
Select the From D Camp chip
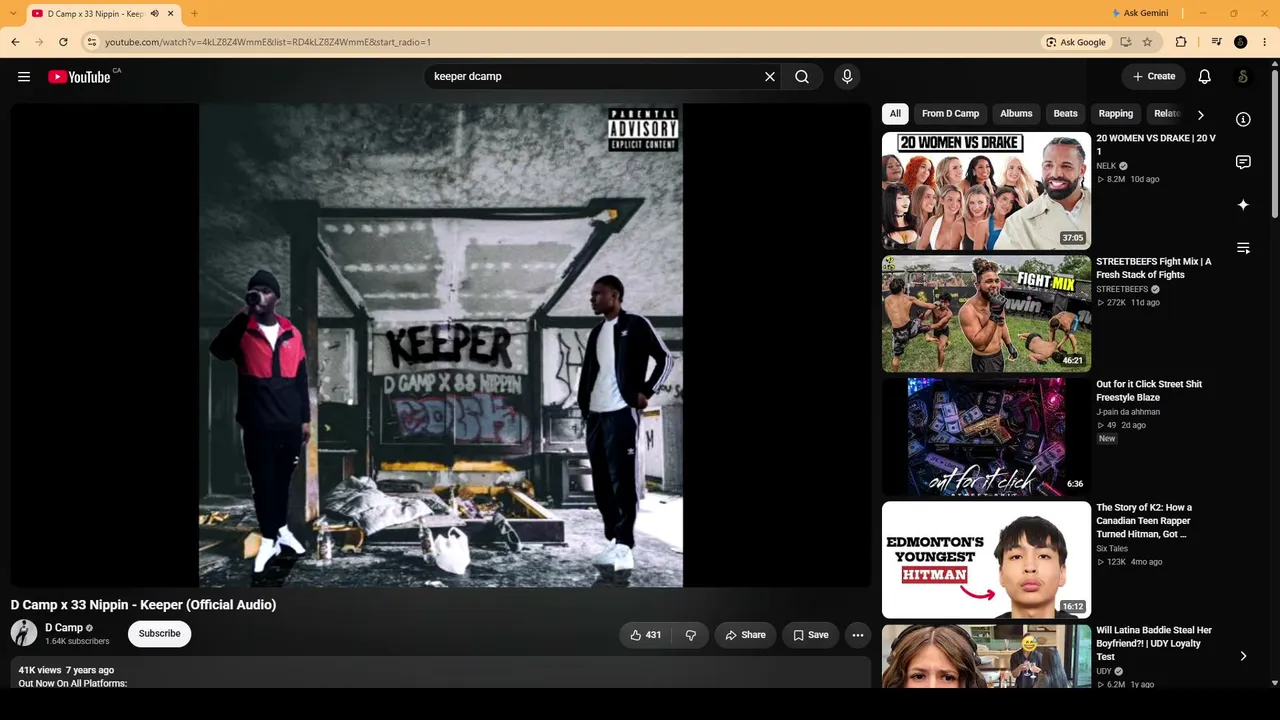[x=950, y=114]
